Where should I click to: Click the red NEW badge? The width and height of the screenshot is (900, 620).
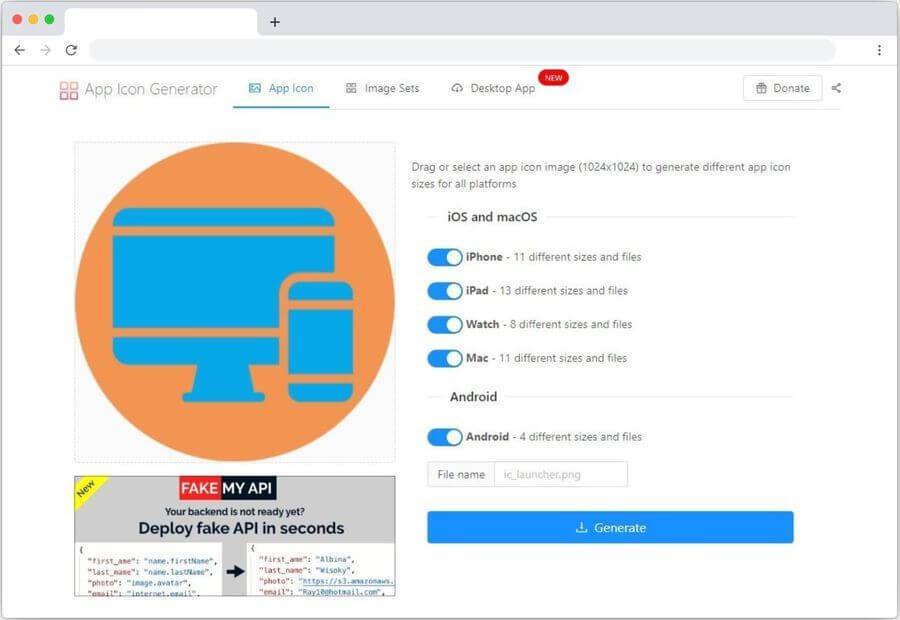click(553, 78)
